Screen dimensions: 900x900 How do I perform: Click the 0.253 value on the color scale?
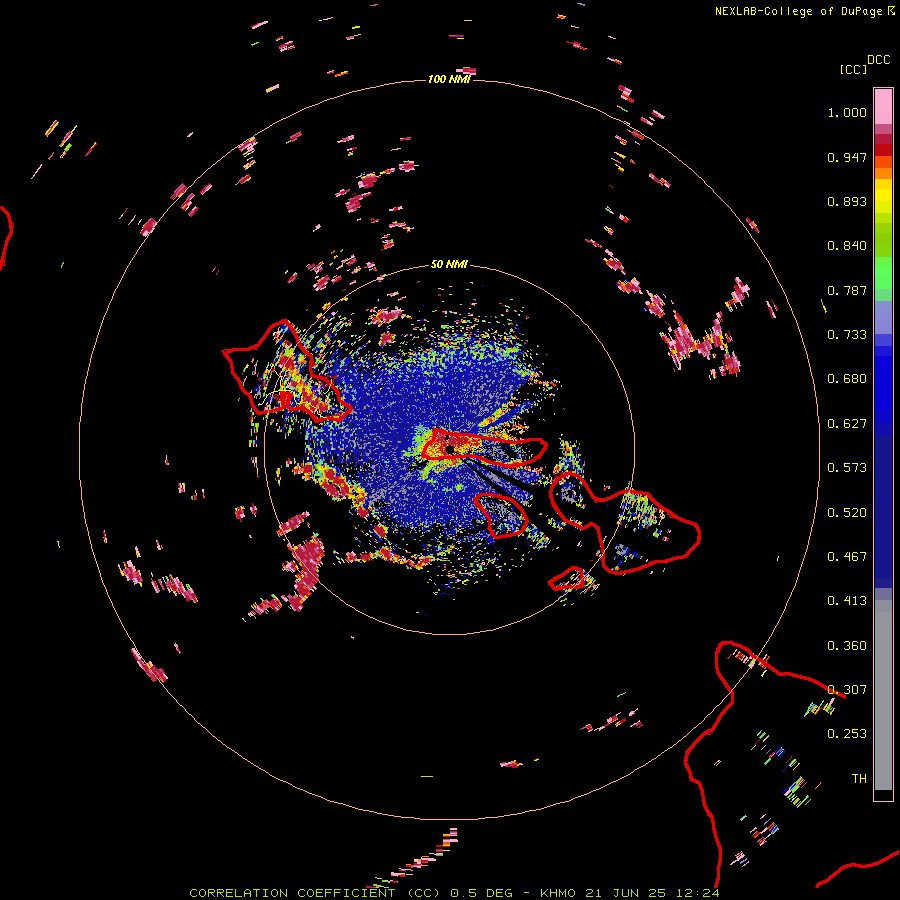pos(847,734)
